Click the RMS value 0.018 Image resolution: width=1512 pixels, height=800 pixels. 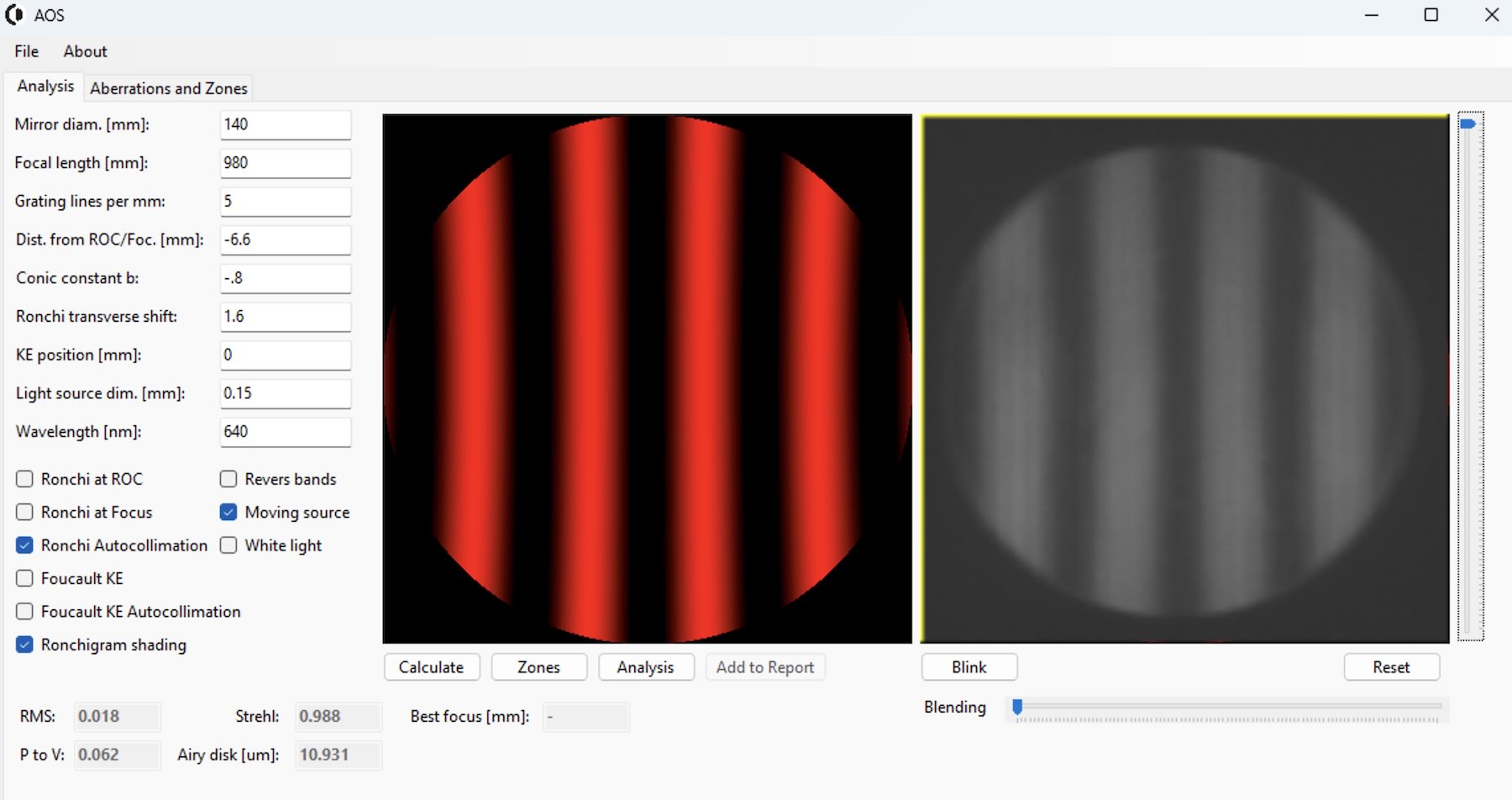[x=117, y=717]
